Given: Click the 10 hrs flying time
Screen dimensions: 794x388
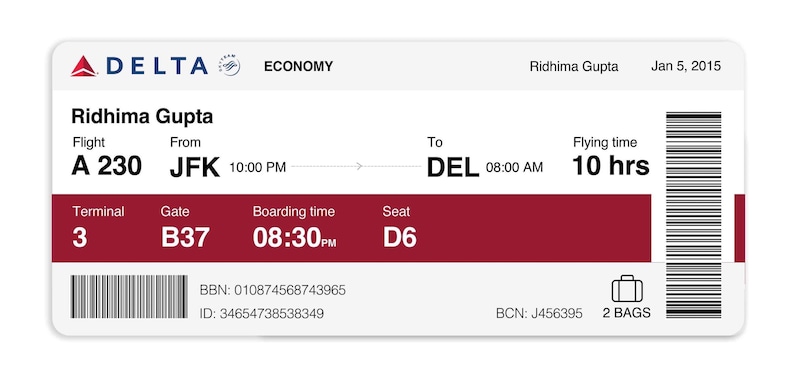Looking at the screenshot, I should click(611, 166).
